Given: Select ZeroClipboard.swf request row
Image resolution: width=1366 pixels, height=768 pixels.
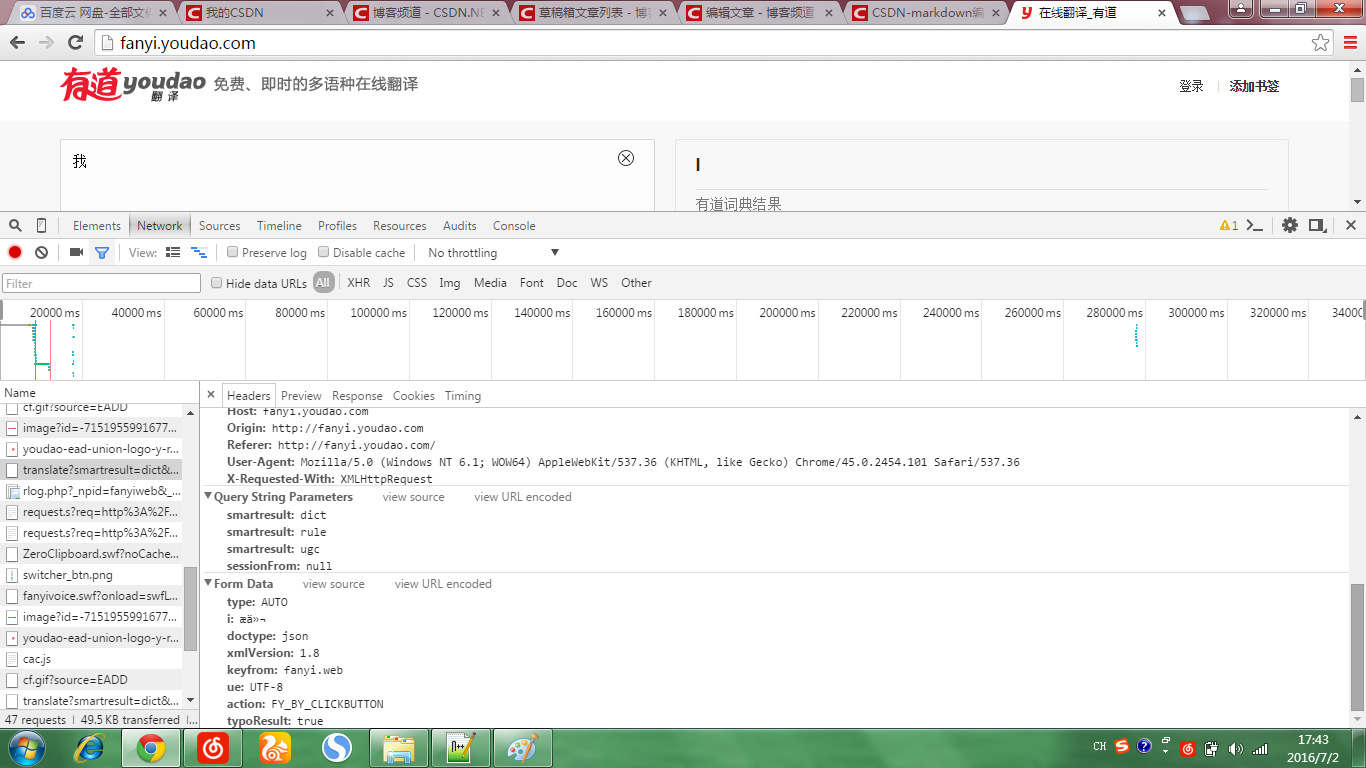Looking at the screenshot, I should [x=91, y=554].
